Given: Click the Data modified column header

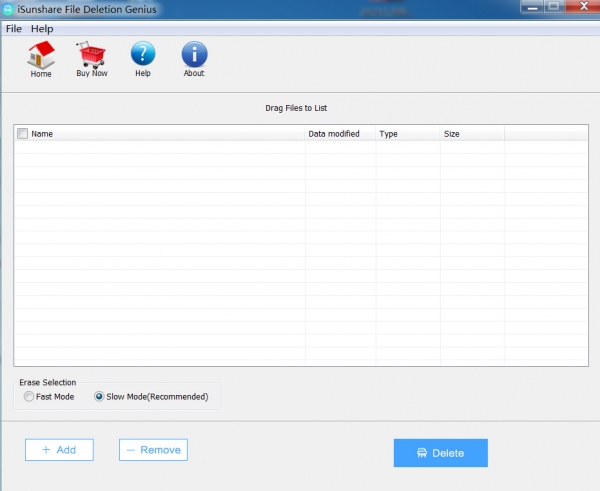Looking at the screenshot, I should [x=340, y=134].
